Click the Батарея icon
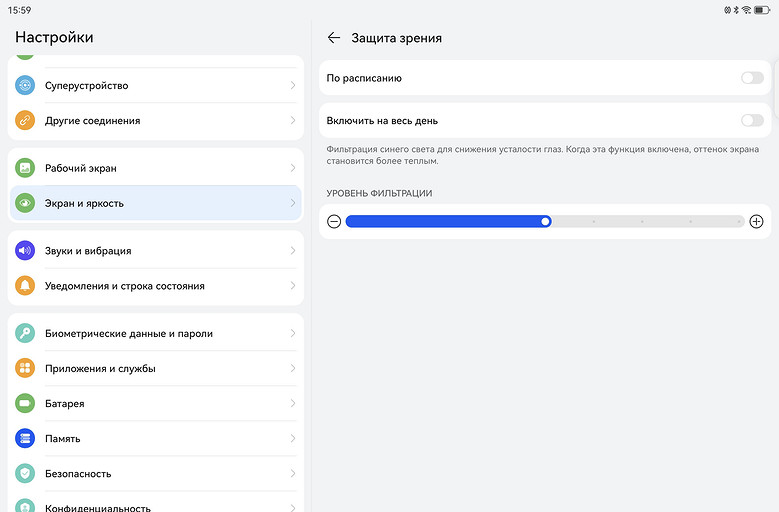 [x=25, y=404]
